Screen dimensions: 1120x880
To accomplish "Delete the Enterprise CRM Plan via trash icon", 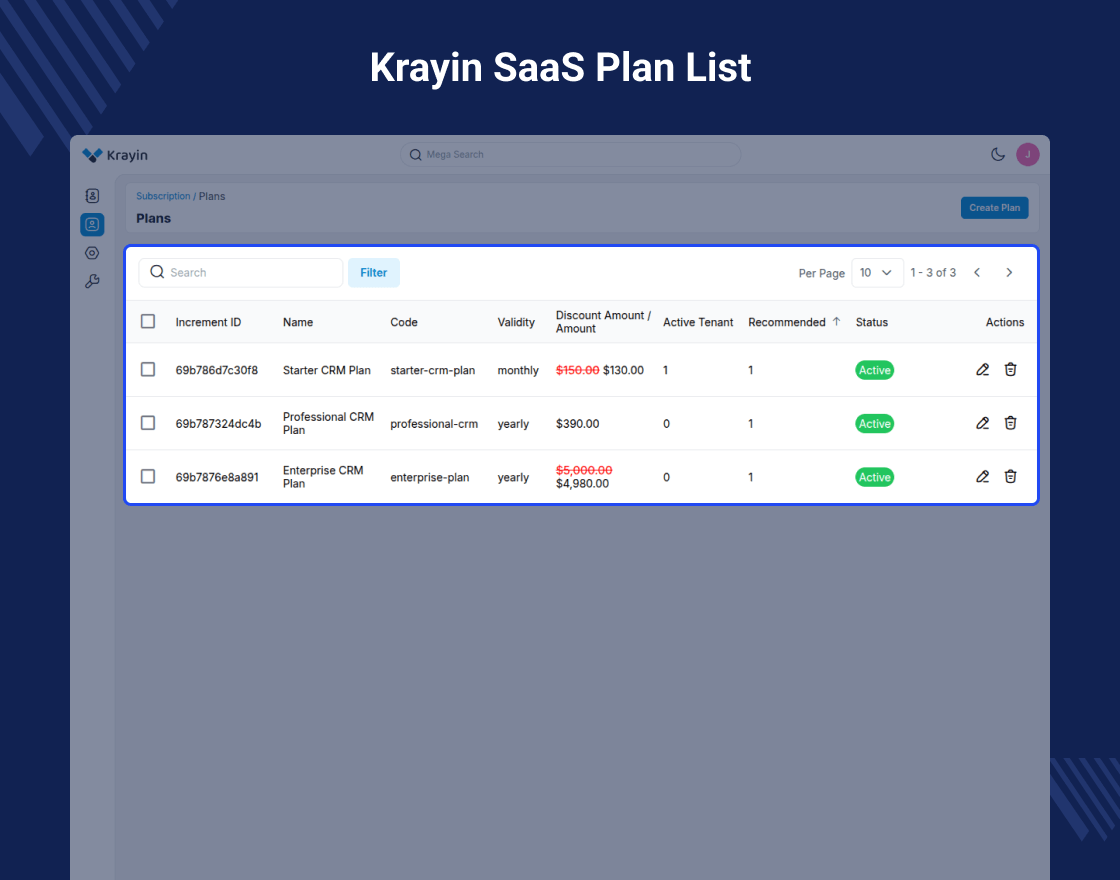I will [x=1010, y=477].
